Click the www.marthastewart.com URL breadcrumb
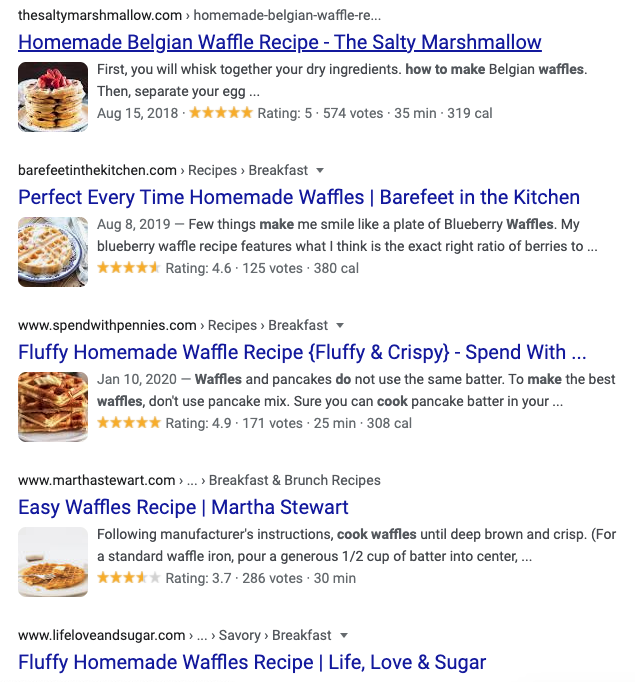The height and width of the screenshot is (682, 635). pos(97,480)
